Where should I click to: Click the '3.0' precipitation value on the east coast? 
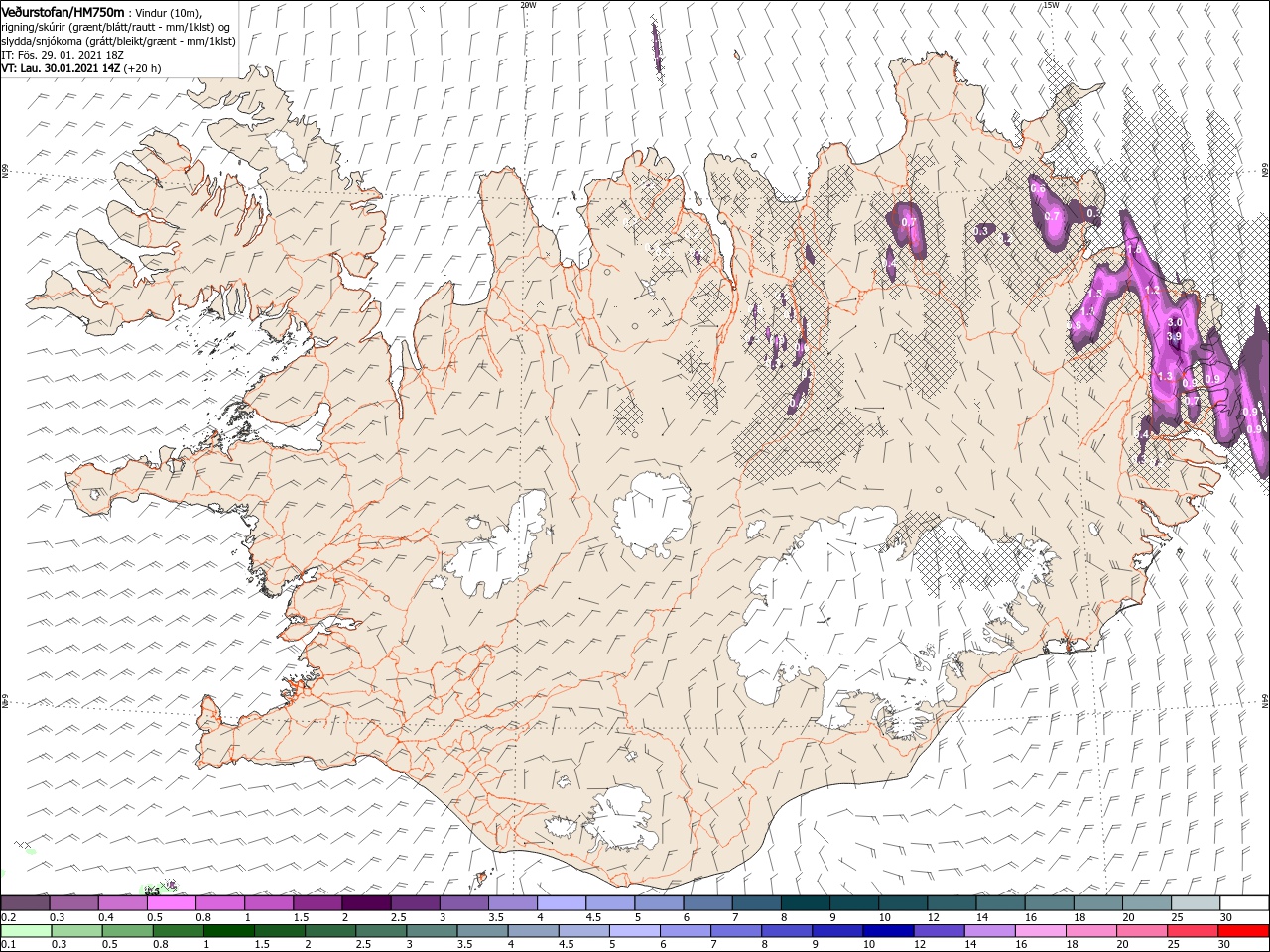1175,322
